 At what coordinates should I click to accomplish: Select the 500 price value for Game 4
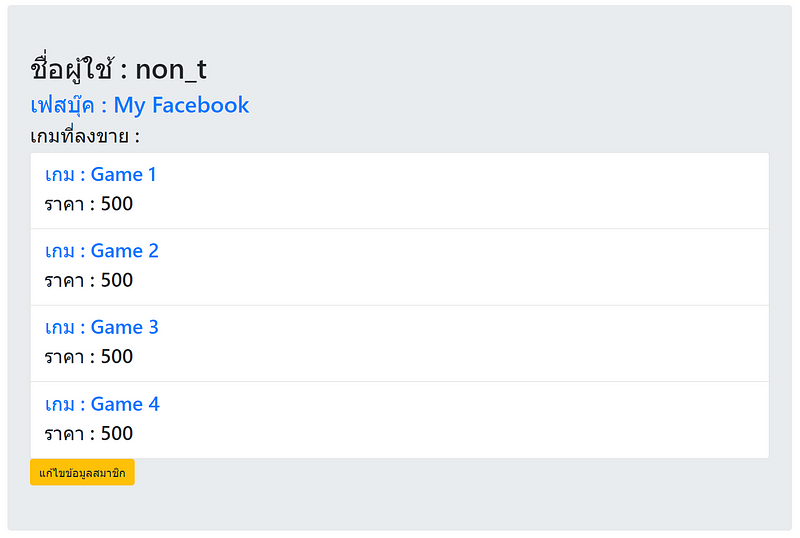pos(117,434)
